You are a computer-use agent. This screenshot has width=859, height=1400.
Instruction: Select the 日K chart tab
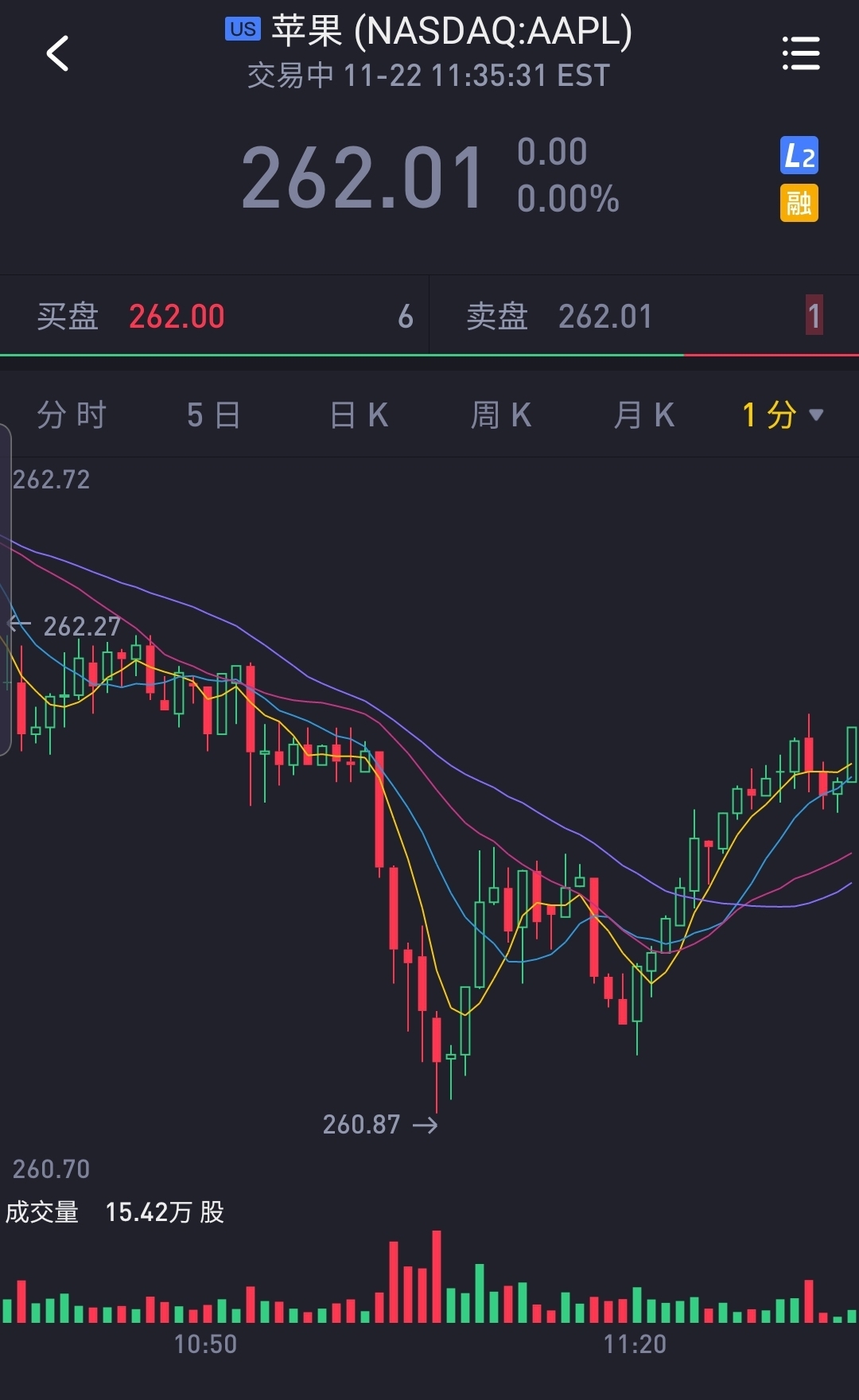359,414
